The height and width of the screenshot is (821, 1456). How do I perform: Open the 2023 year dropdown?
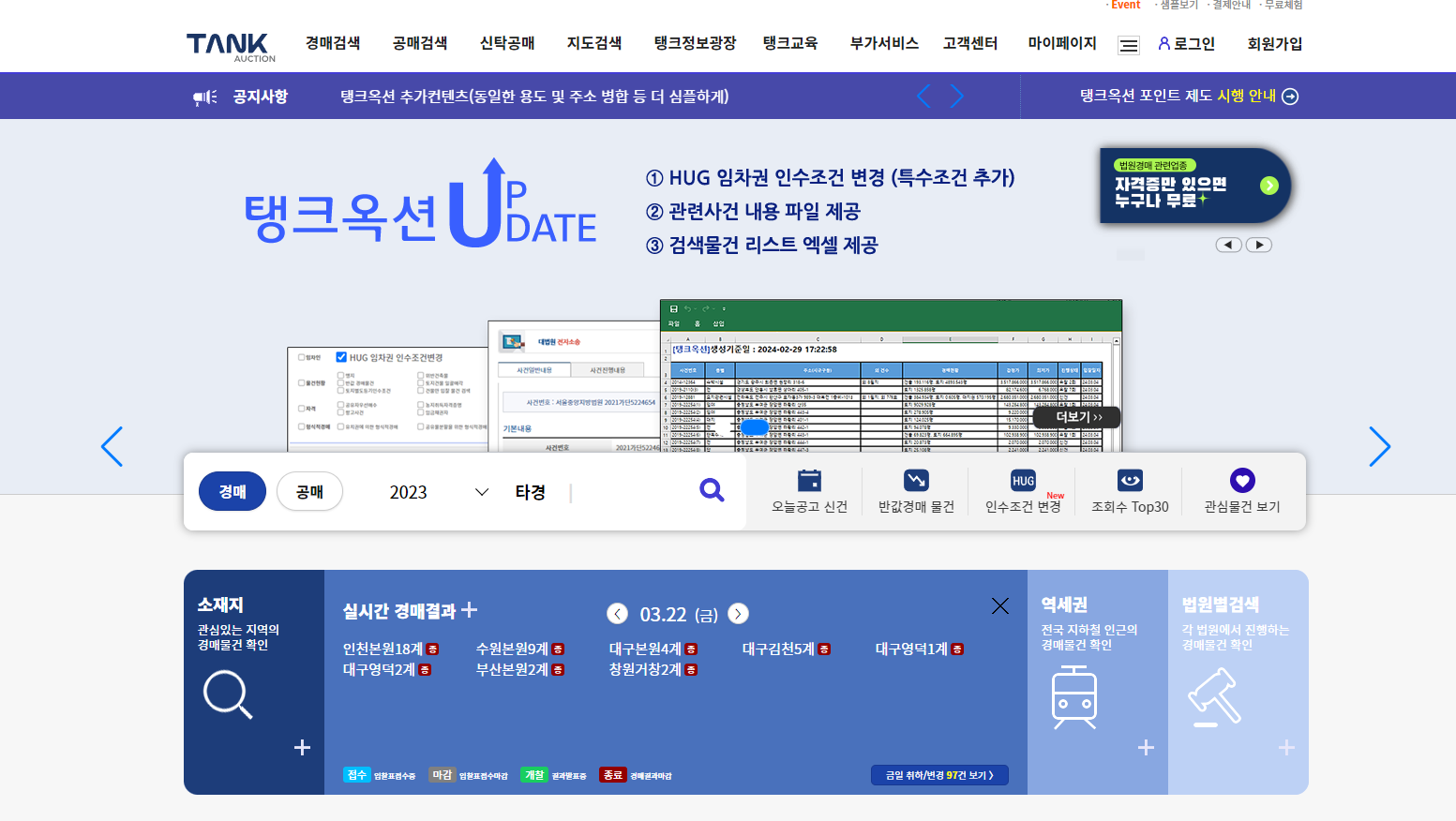pyautogui.click(x=439, y=492)
